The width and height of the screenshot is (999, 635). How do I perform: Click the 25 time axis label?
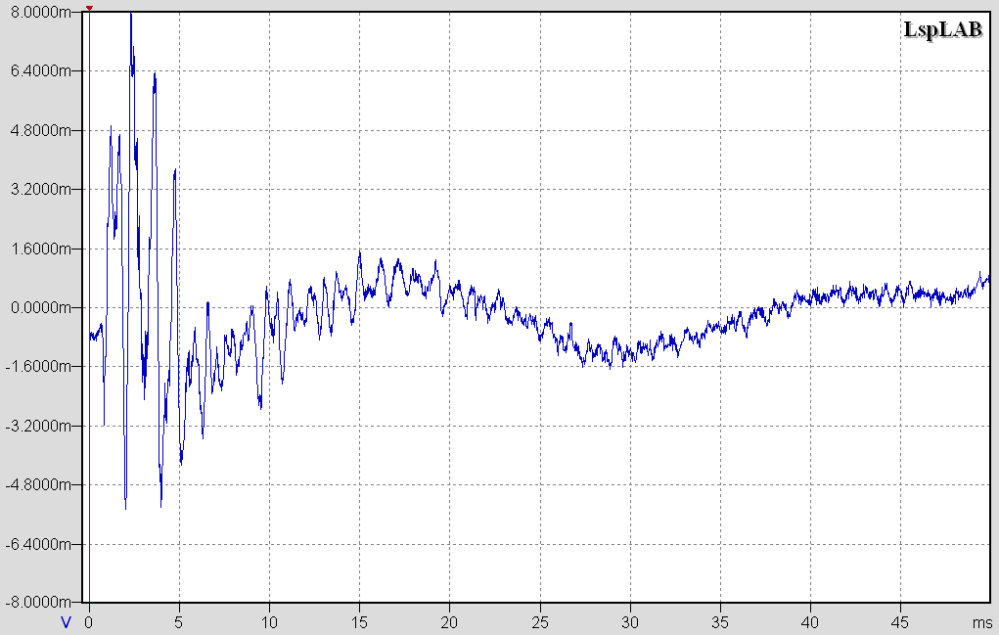tap(540, 622)
